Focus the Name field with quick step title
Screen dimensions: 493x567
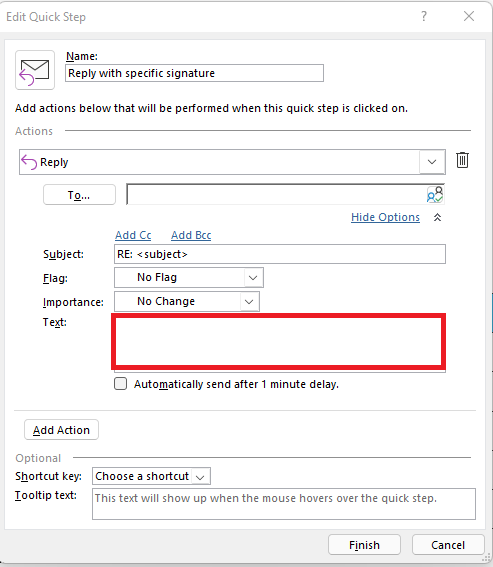[x=194, y=73]
